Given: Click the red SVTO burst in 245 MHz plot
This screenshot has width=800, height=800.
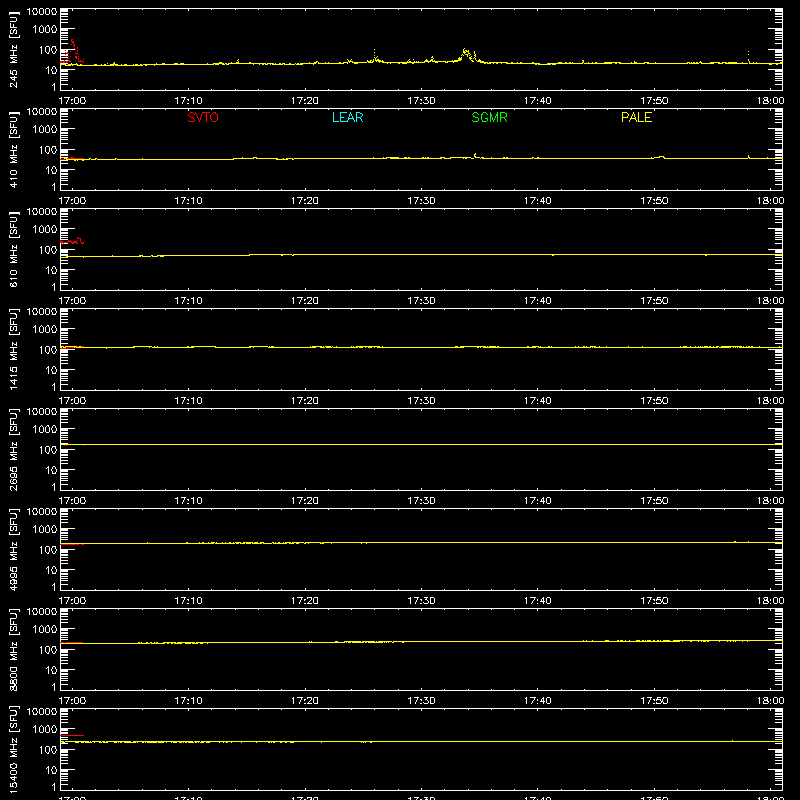Looking at the screenshot, I should tap(72, 51).
